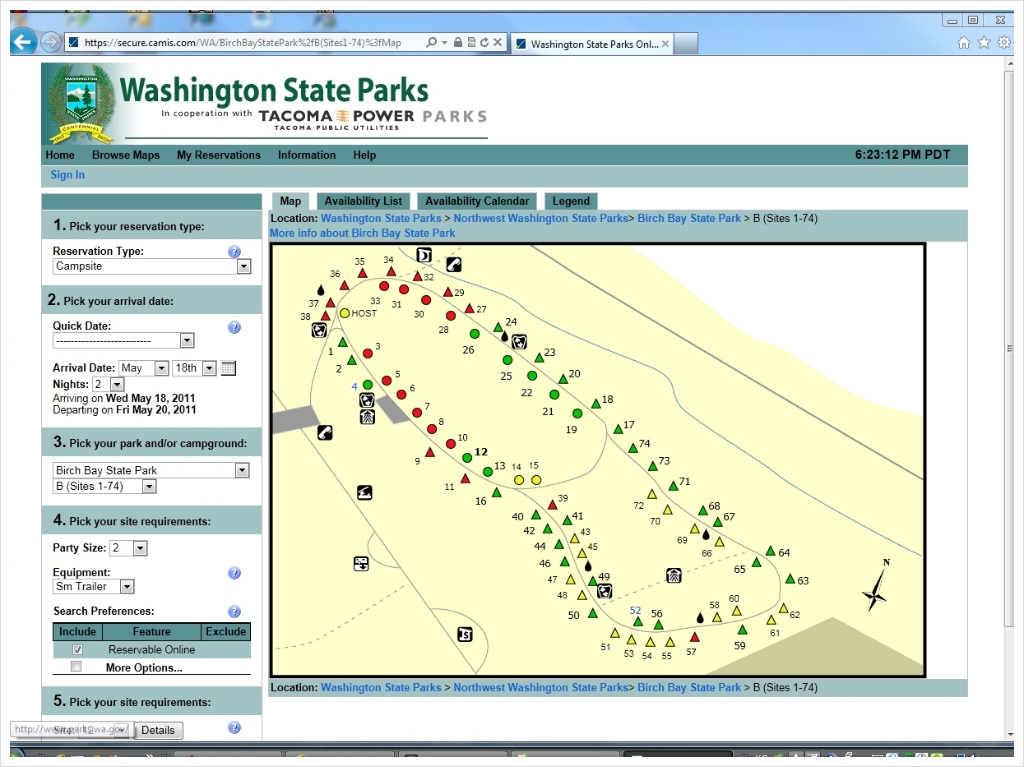Viewport: 1024px width, 767px height.
Task: Open the Birch Bay State Park dropdown
Action: tap(242, 470)
